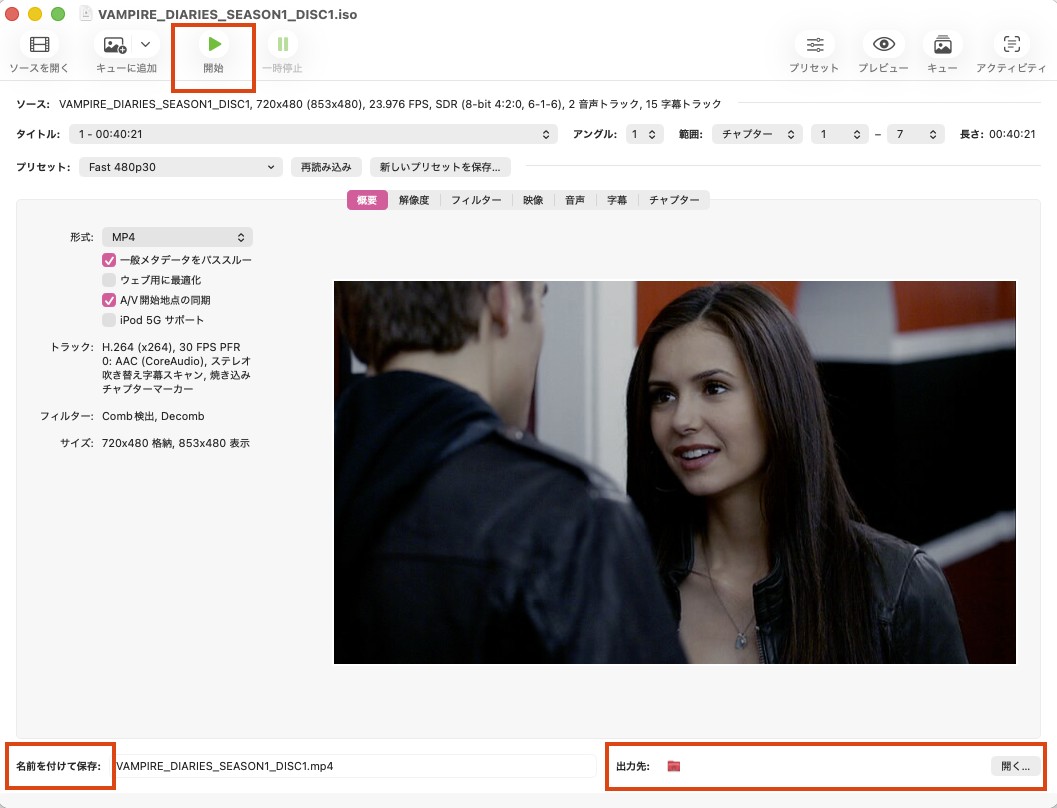Click the 吹き替え字幕スキャン, 焼き込み text
Image resolution: width=1057 pixels, height=808 pixels.
[176, 375]
